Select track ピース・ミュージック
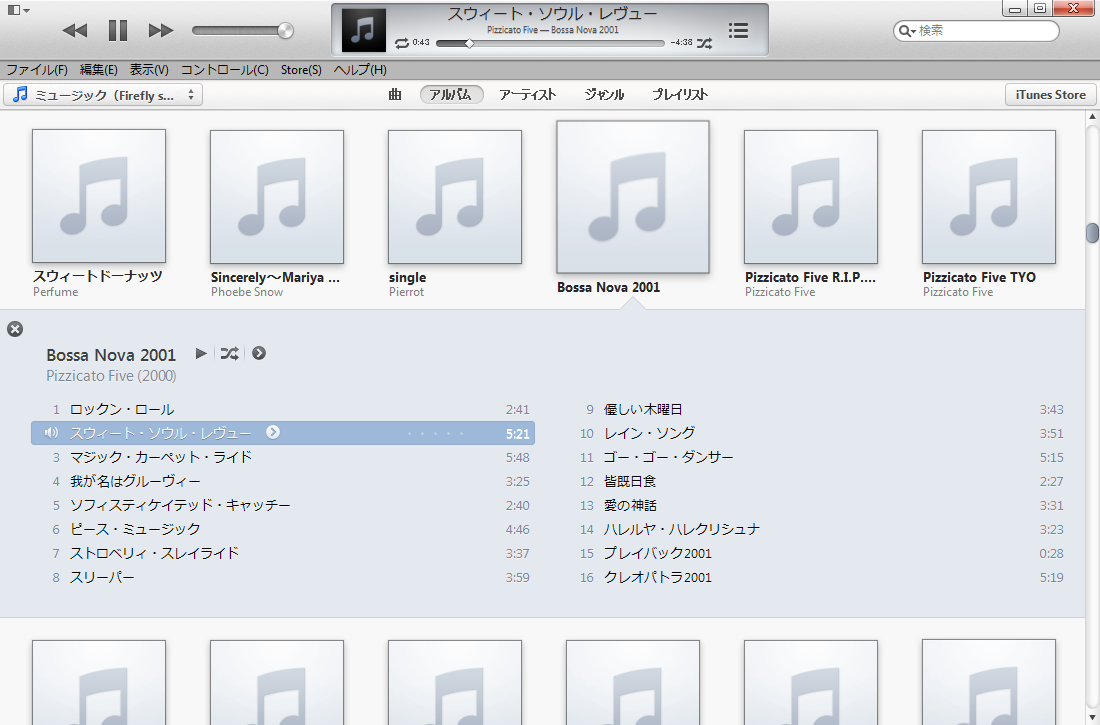 coord(283,529)
